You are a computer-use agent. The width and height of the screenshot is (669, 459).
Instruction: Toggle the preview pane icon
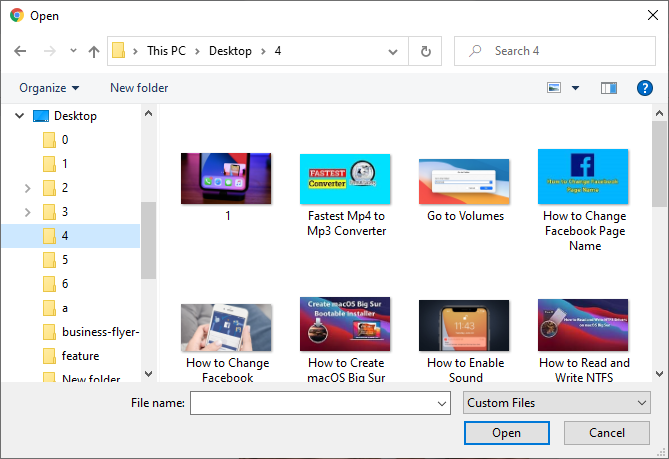(x=609, y=88)
